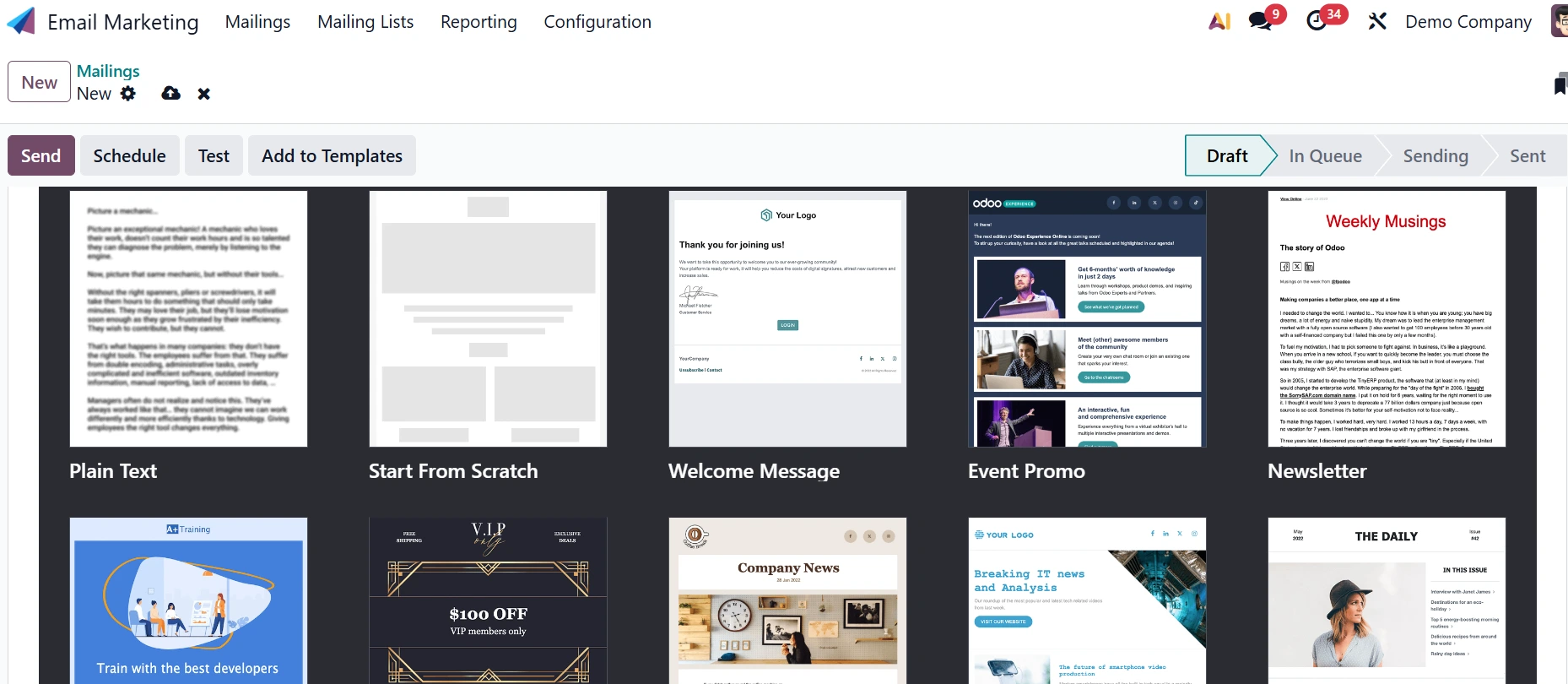The height and width of the screenshot is (684, 1568).
Task: Select the Sending status stage
Action: coord(1436,155)
